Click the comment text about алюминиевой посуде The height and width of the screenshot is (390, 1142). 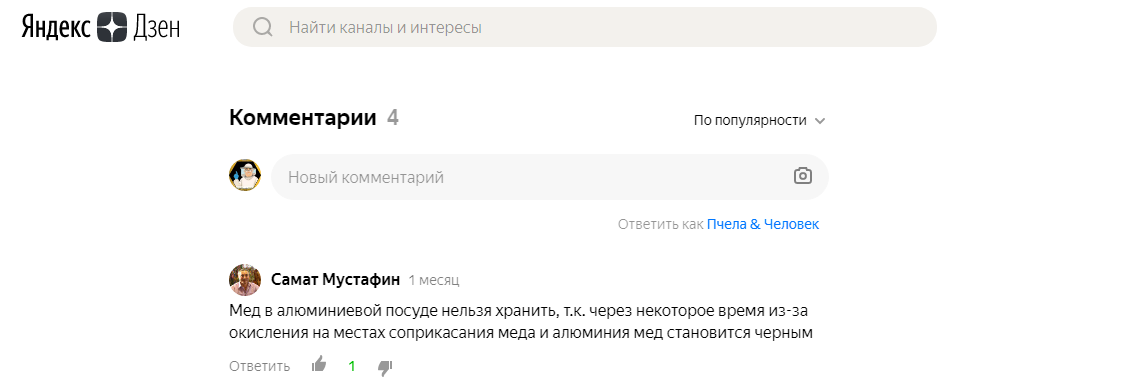[521, 322]
